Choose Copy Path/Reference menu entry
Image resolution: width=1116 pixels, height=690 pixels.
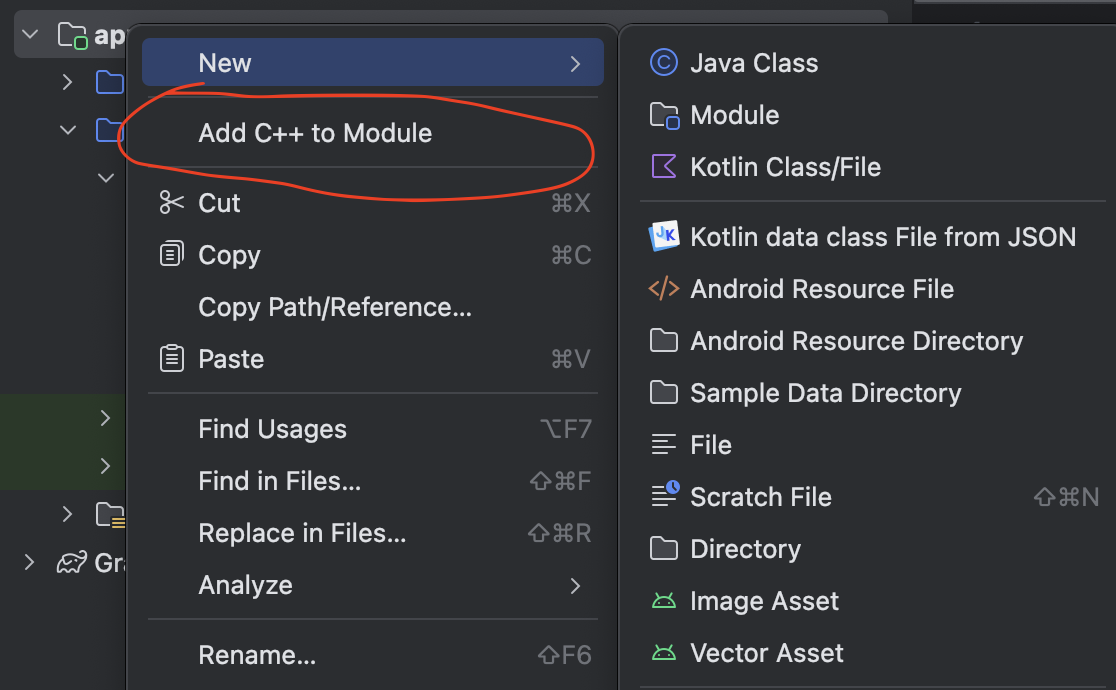tap(335, 307)
